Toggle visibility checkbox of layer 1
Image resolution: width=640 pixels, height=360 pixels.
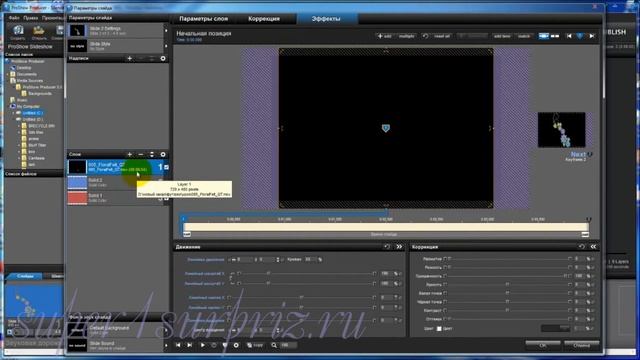[166, 167]
